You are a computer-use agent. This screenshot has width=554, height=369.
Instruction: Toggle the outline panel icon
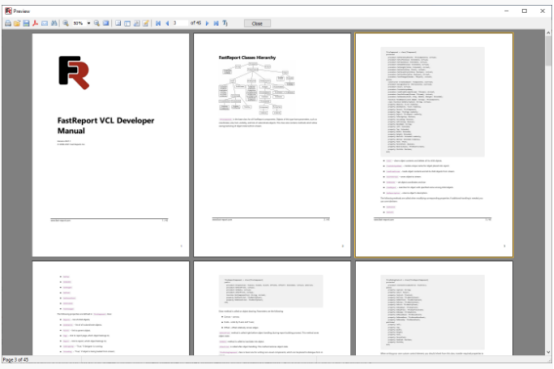pos(118,23)
